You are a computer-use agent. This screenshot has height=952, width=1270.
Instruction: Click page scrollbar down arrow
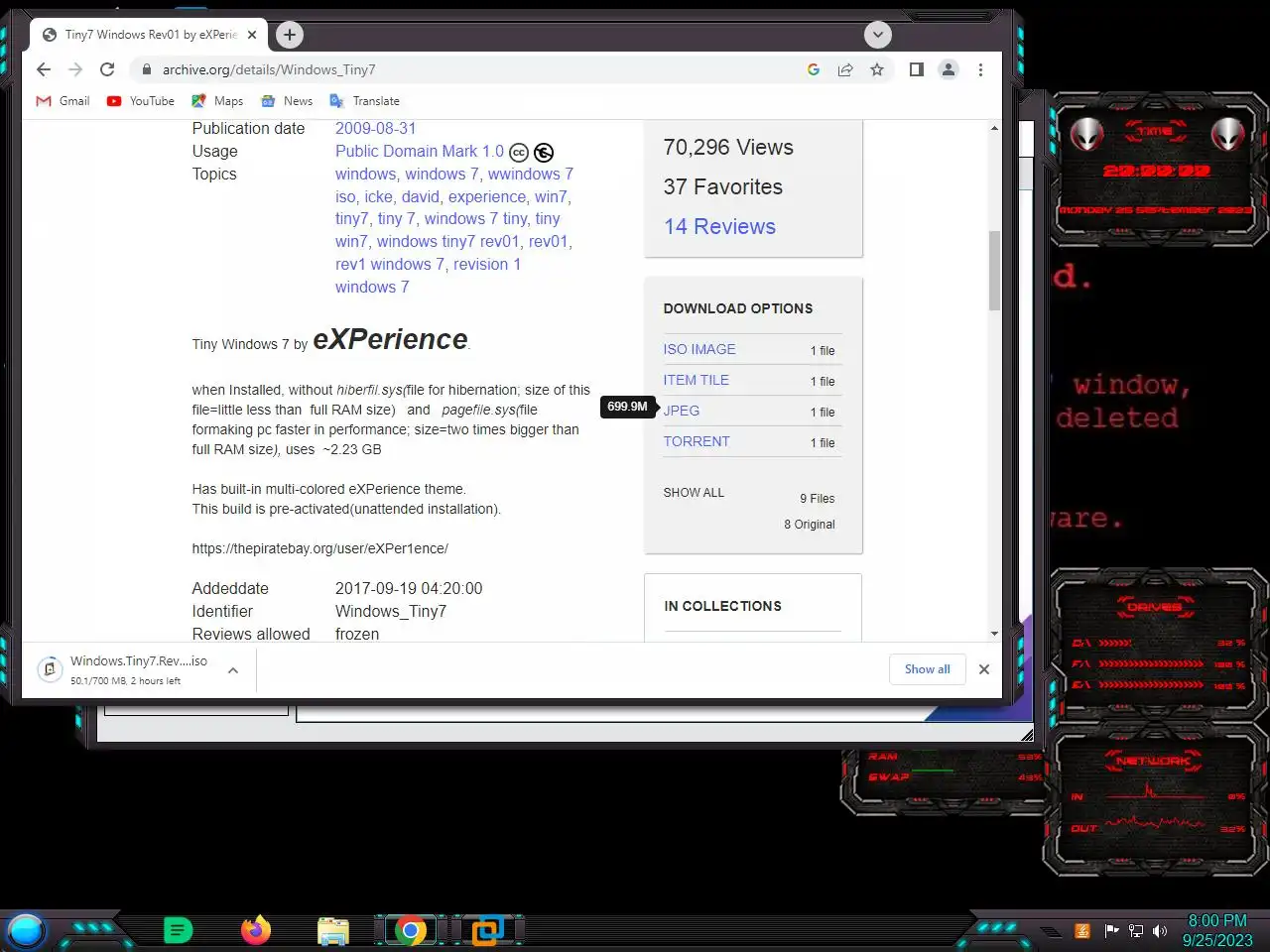[994, 634]
